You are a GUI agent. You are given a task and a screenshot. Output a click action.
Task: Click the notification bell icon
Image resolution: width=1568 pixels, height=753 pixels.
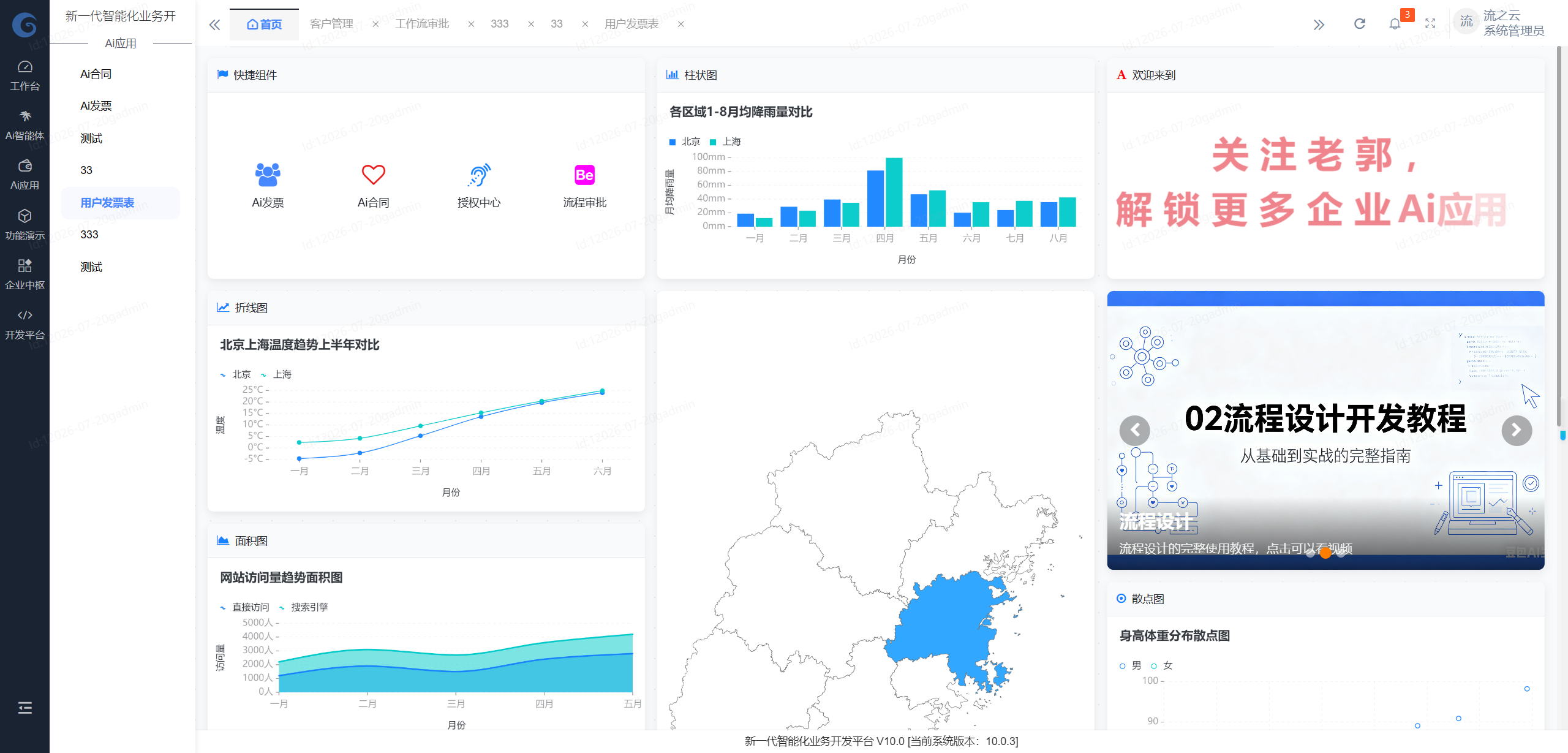[1395, 24]
